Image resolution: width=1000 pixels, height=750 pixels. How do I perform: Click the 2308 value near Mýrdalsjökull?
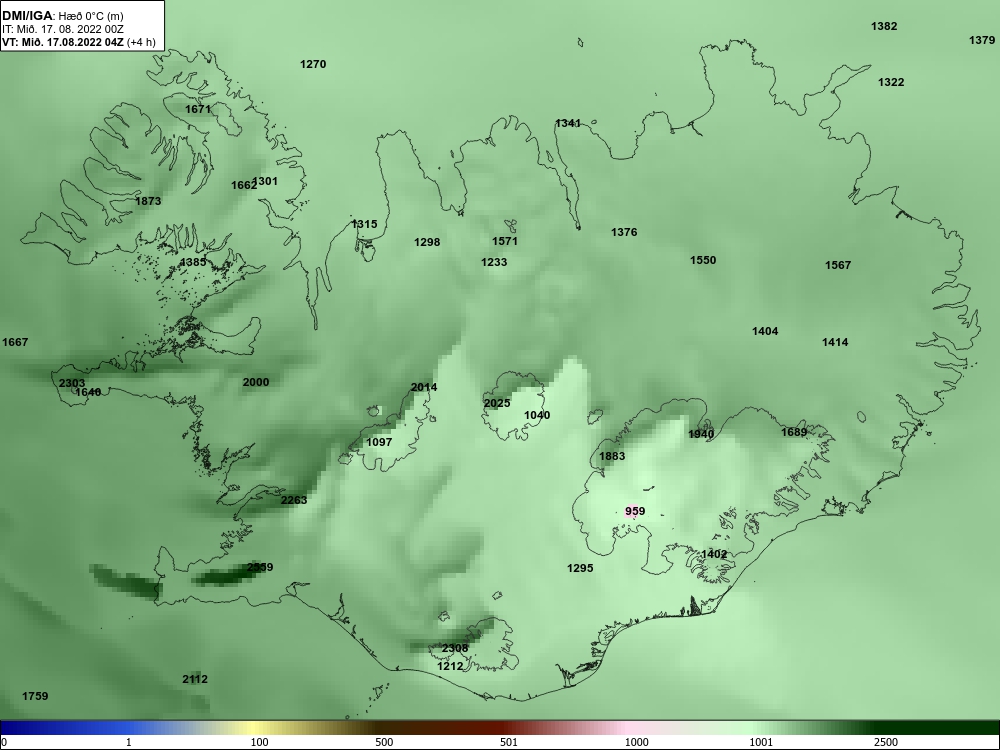click(x=455, y=649)
